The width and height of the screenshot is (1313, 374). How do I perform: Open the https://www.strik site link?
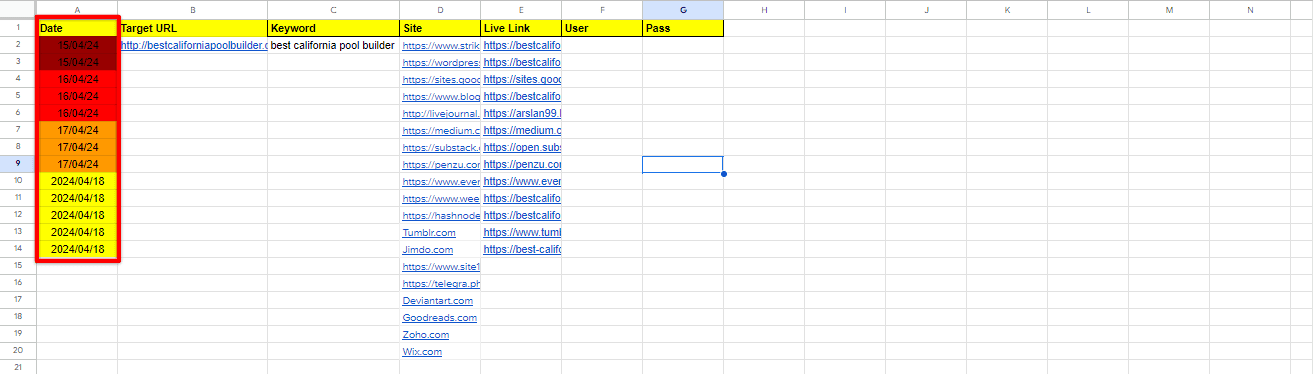tap(441, 46)
